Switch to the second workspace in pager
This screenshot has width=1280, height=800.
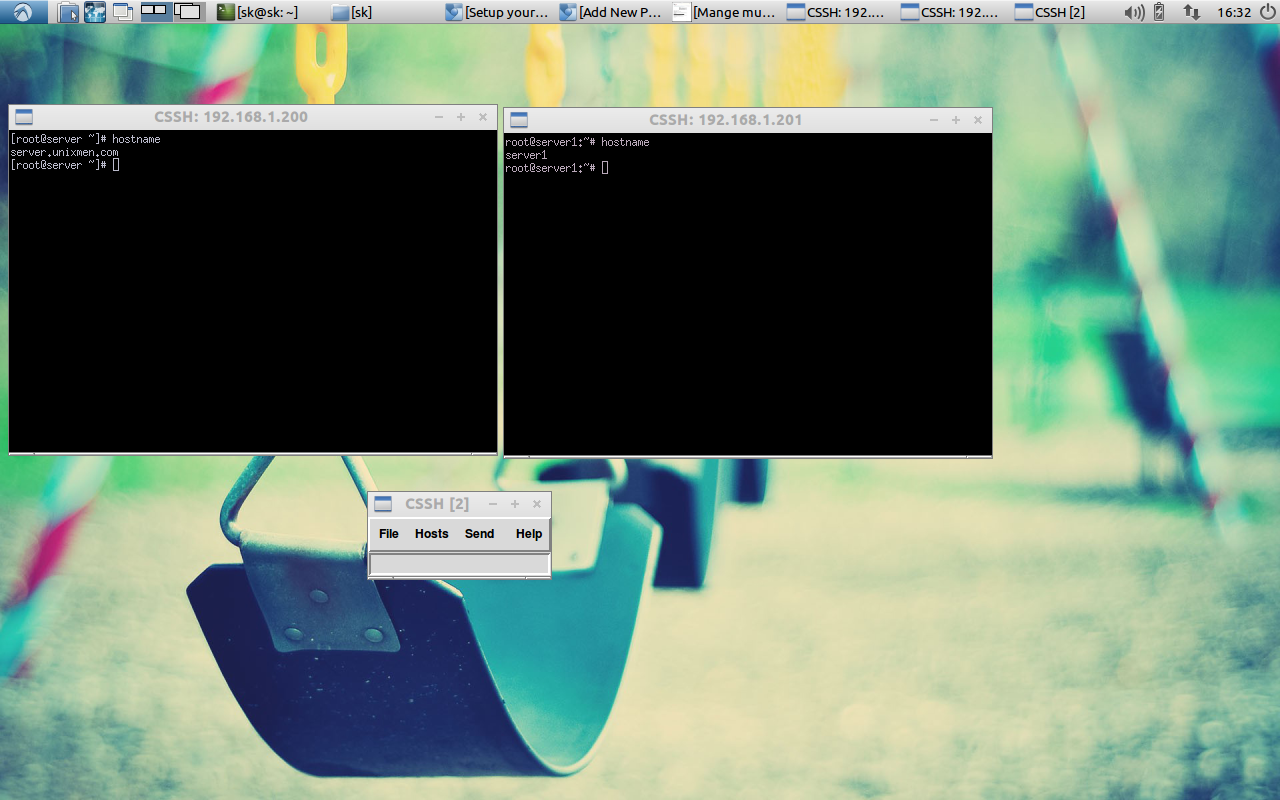[188, 12]
